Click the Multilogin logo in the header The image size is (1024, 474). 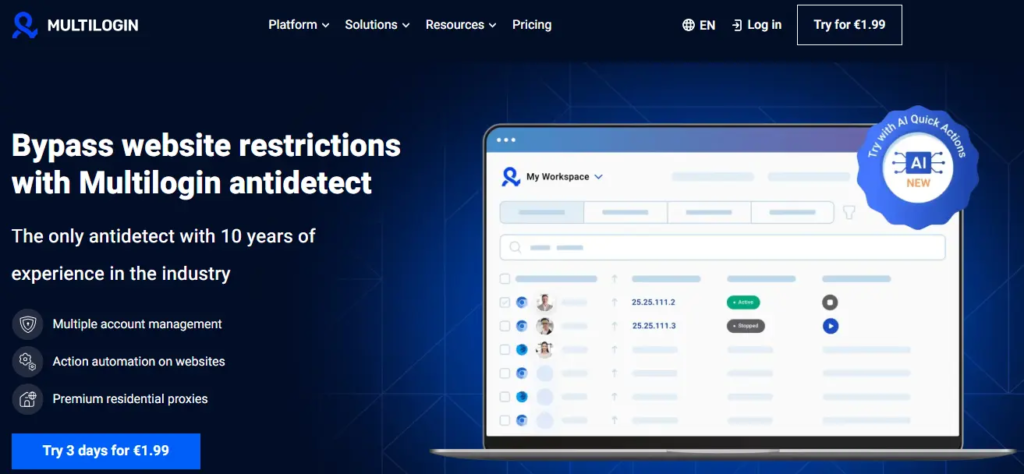[x=75, y=25]
